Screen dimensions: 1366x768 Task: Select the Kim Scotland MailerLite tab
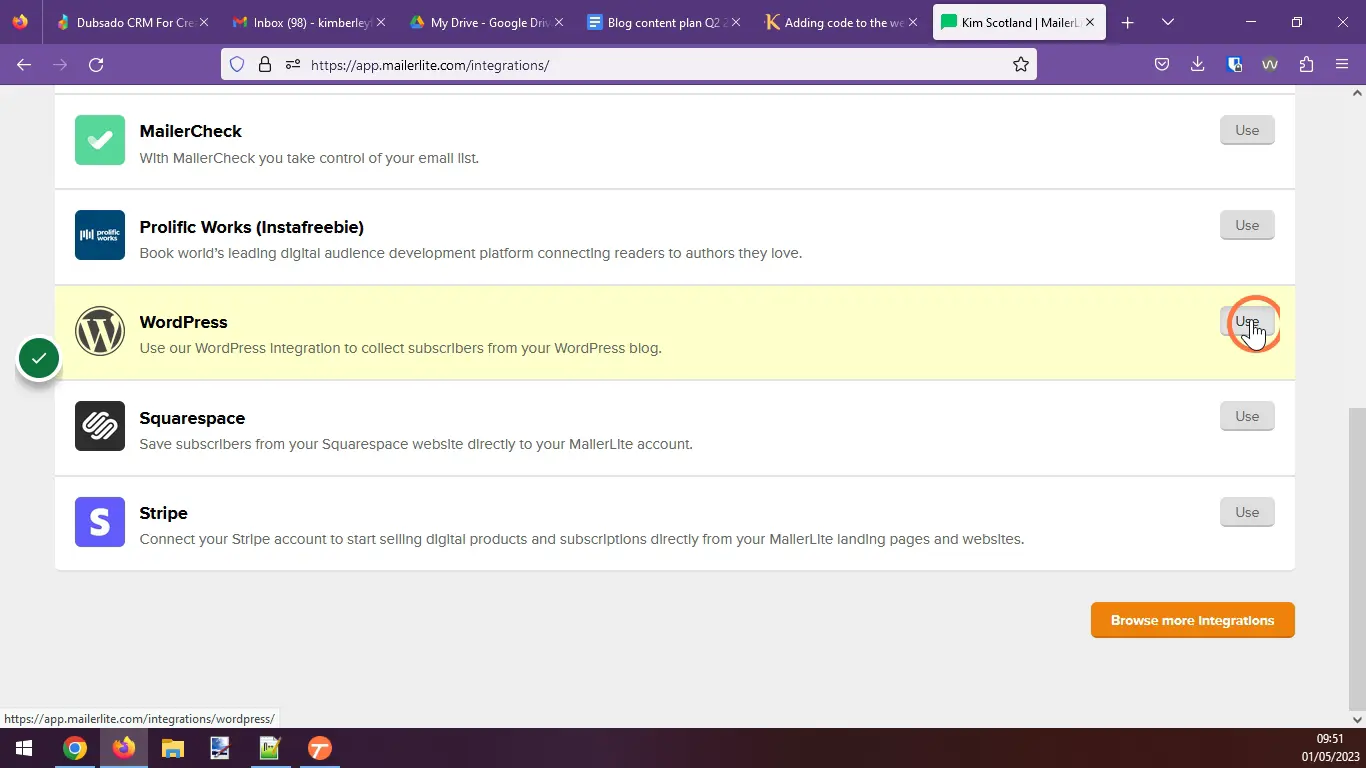pos(1019,22)
